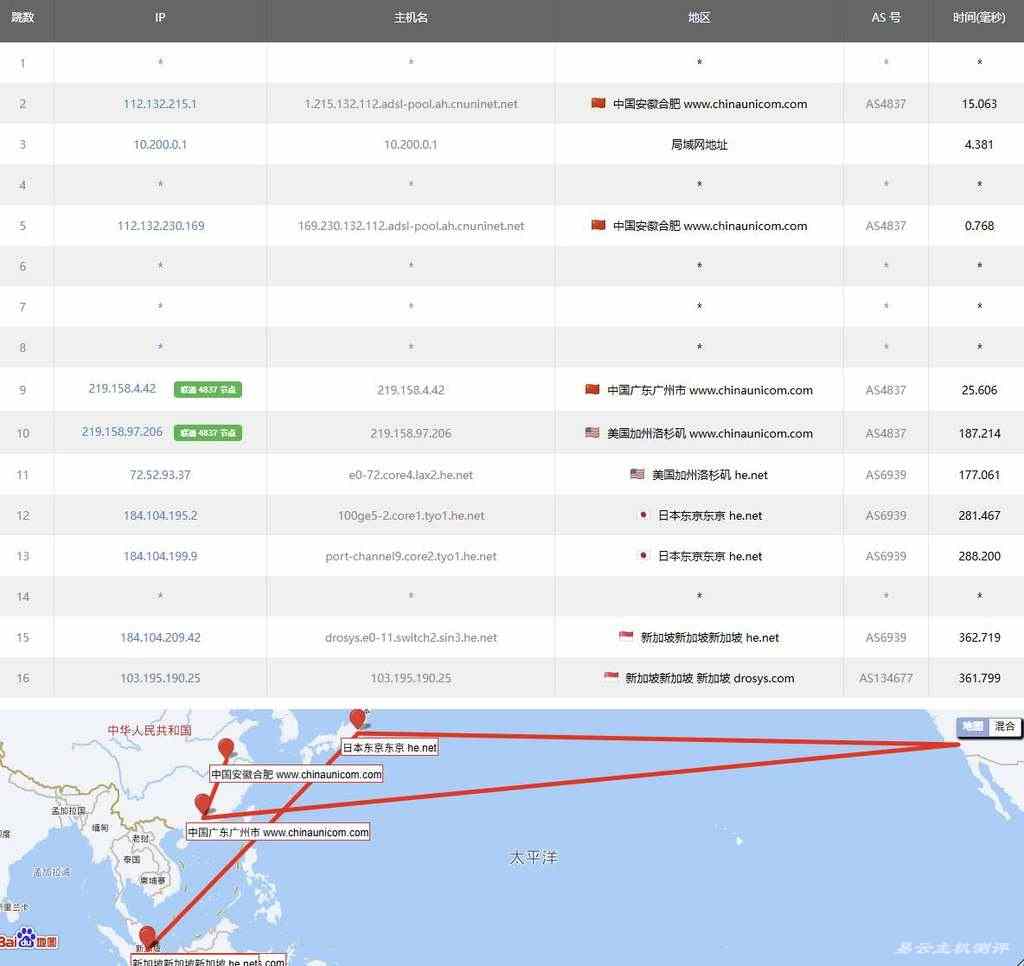The height and width of the screenshot is (966, 1024).
Task: Click the Japan flag in hop 13 row
Action: pyautogui.click(x=643, y=555)
